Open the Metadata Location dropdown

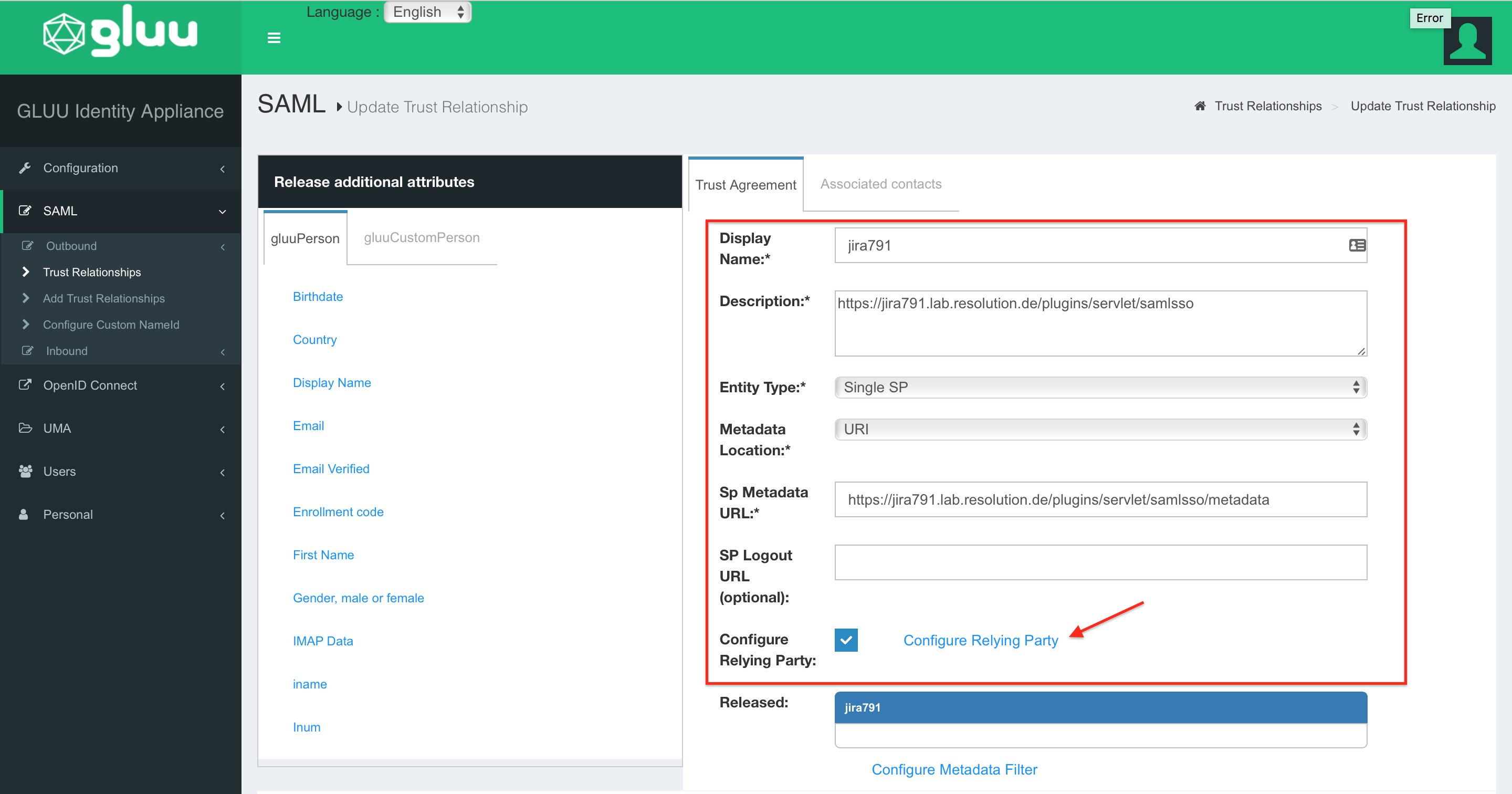point(1100,430)
